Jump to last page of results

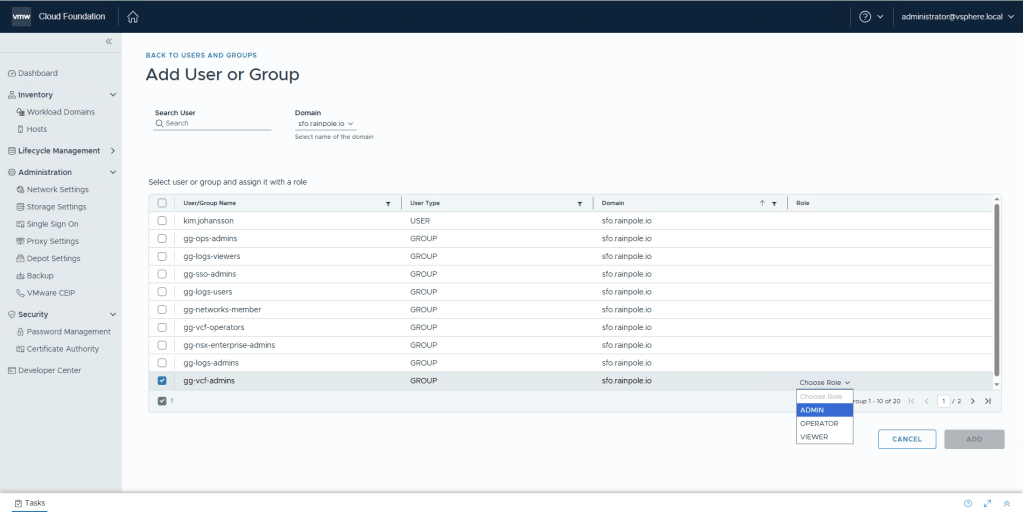pyautogui.click(x=988, y=401)
